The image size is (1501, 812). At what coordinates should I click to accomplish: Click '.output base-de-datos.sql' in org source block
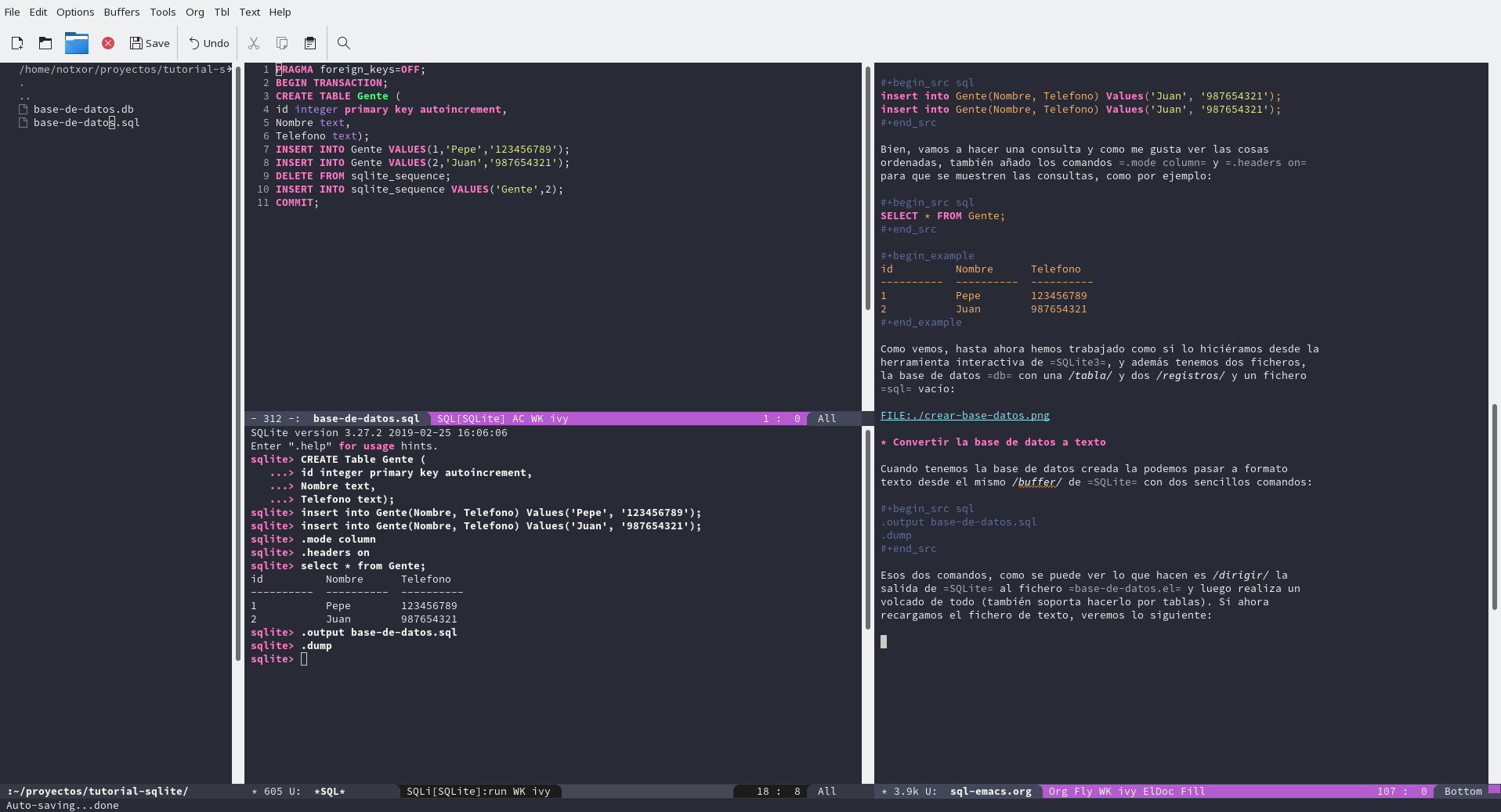[958, 522]
